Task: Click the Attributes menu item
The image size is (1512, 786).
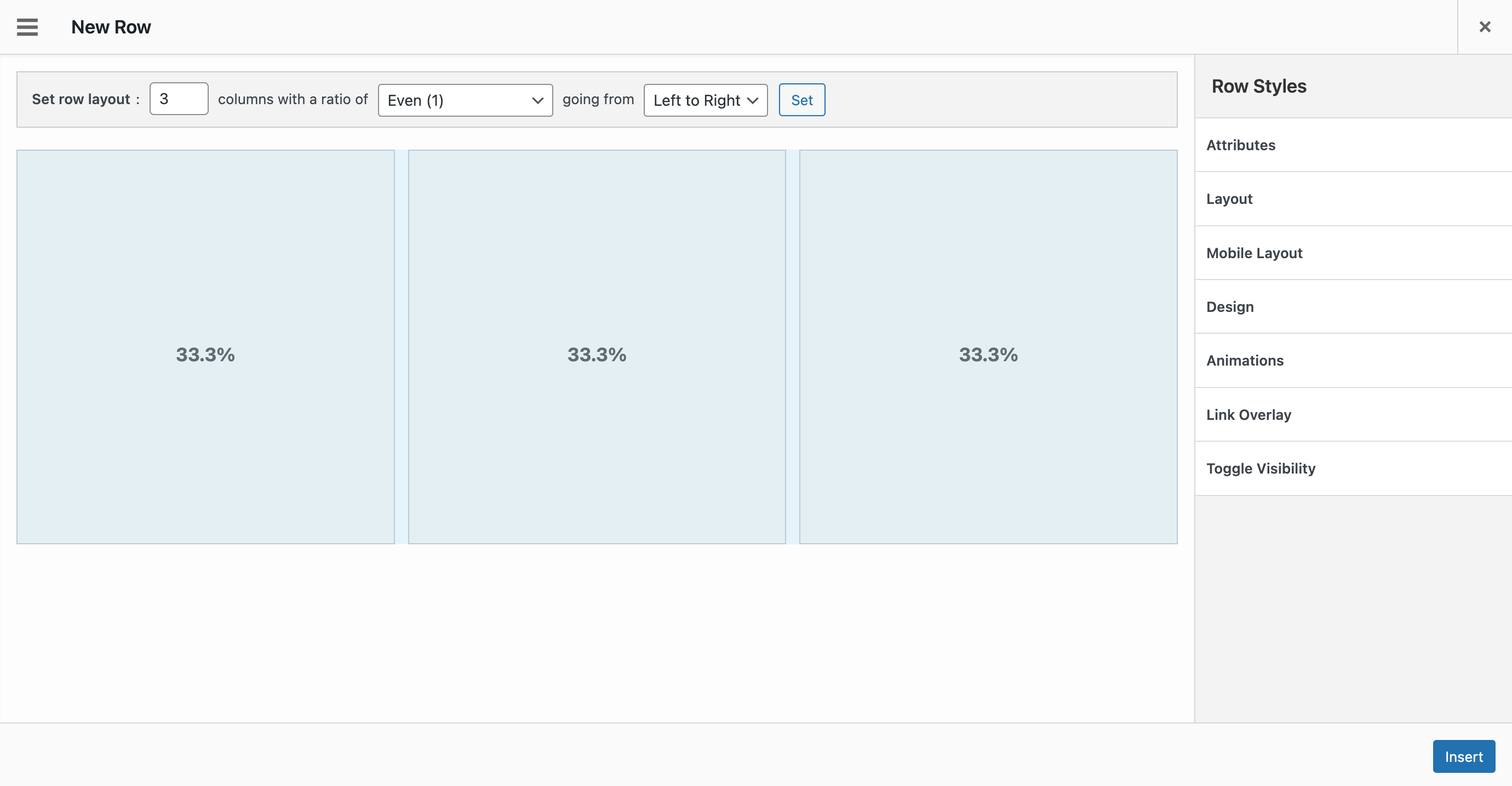Action: tap(1240, 145)
